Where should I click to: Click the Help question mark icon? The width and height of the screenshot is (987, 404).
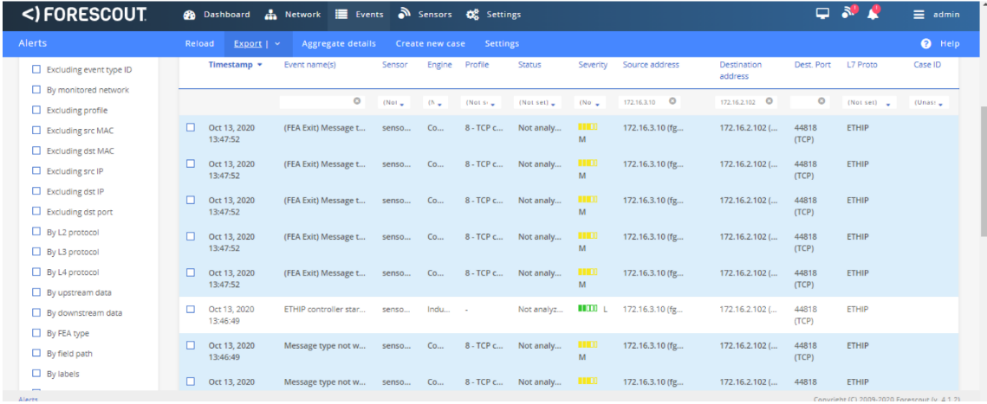(x=925, y=43)
